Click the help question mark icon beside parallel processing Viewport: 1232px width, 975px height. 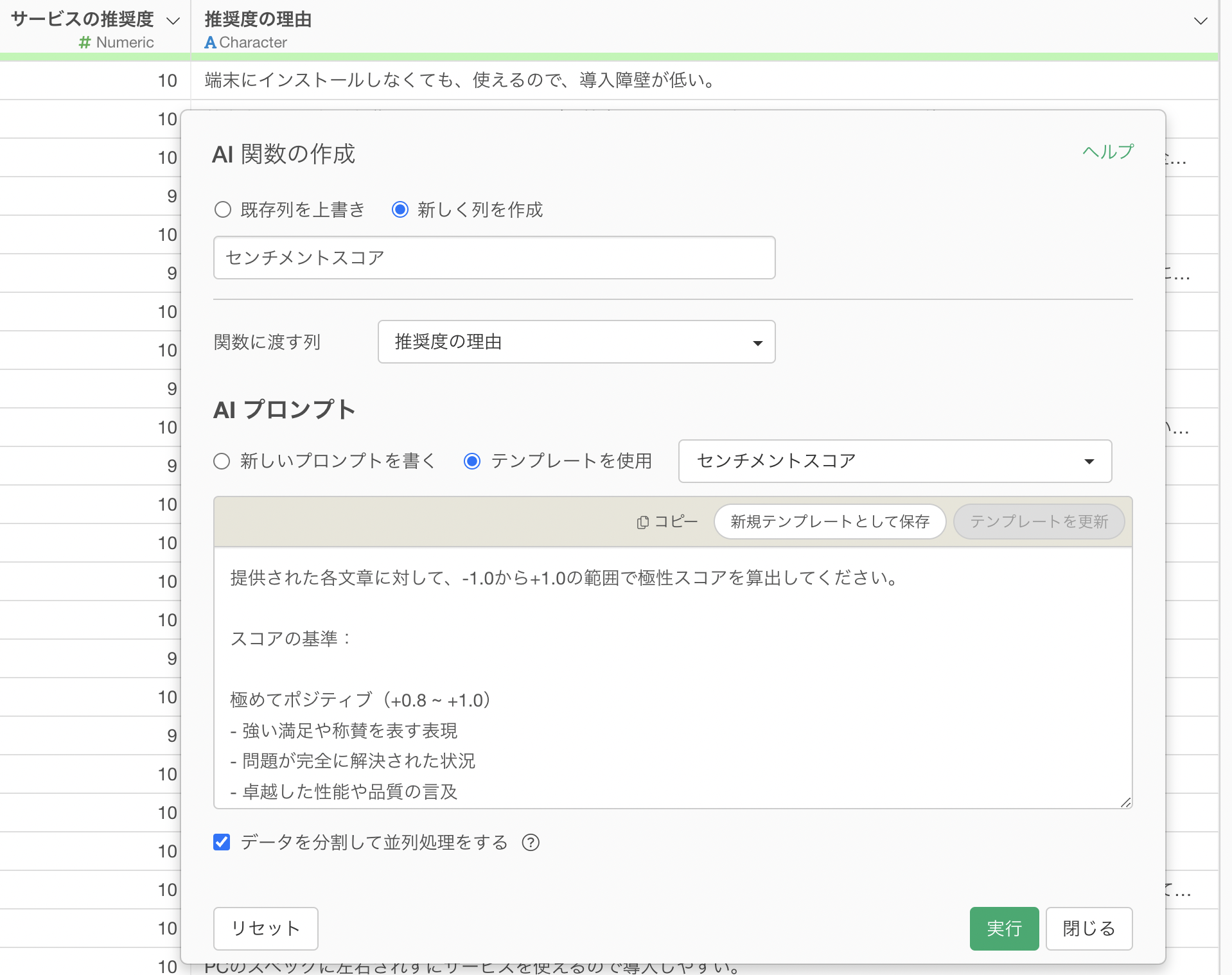tap(531, 843)
